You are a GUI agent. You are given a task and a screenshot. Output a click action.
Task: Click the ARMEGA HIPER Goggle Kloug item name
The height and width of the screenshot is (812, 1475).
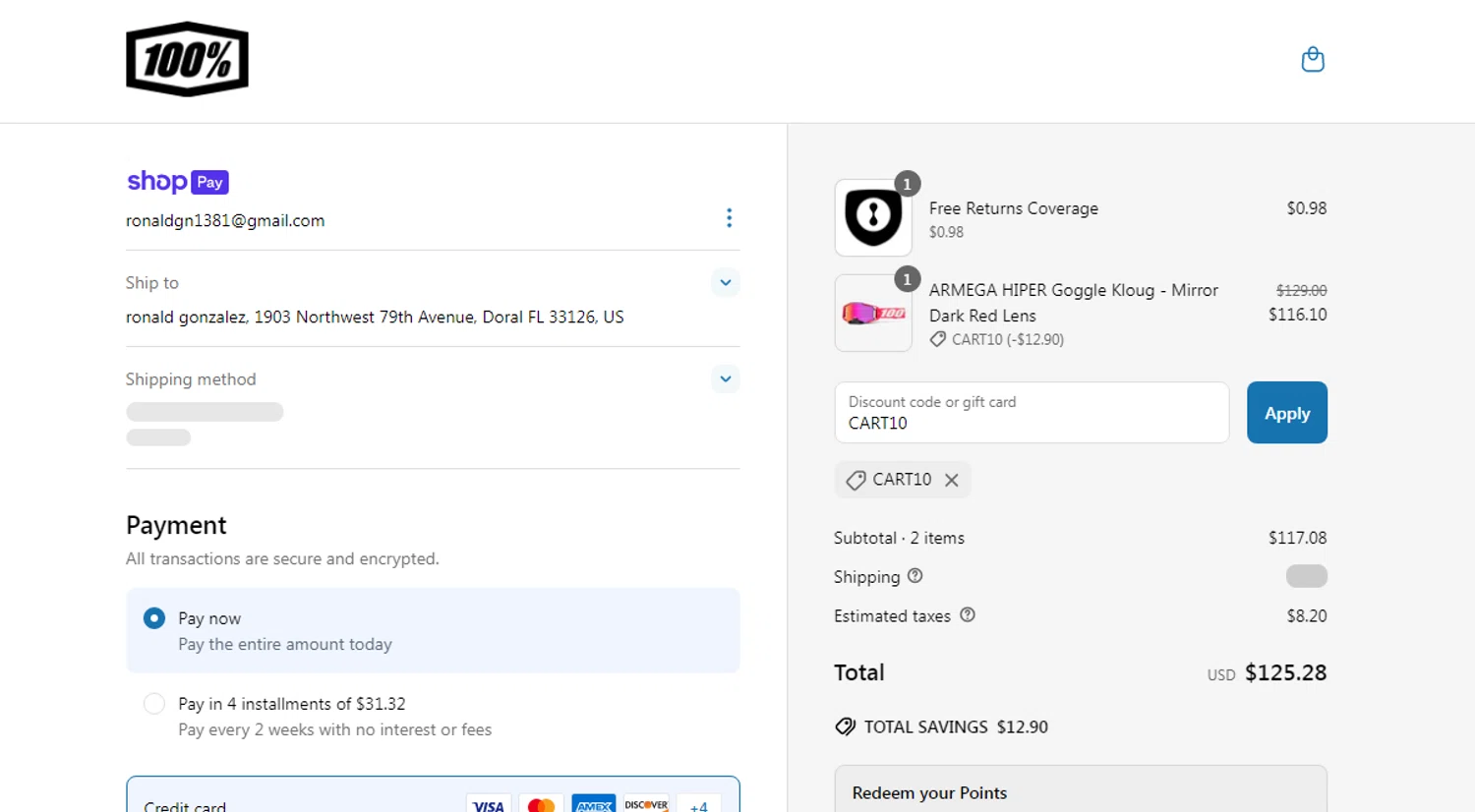(x=1074, y=303)
